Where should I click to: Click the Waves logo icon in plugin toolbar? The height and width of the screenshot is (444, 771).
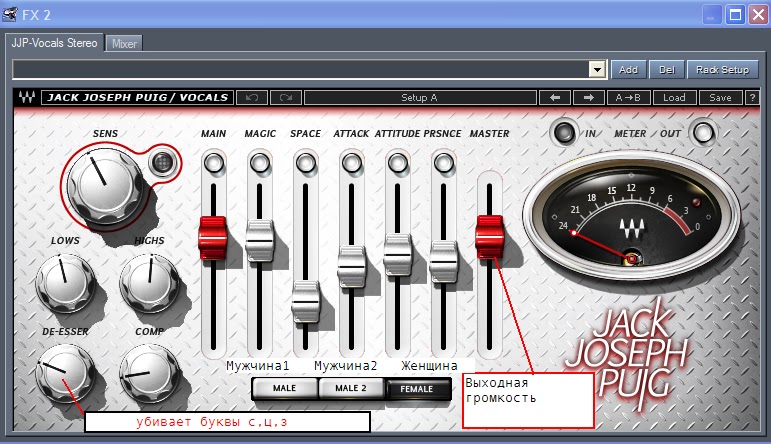tap(27, 97)
